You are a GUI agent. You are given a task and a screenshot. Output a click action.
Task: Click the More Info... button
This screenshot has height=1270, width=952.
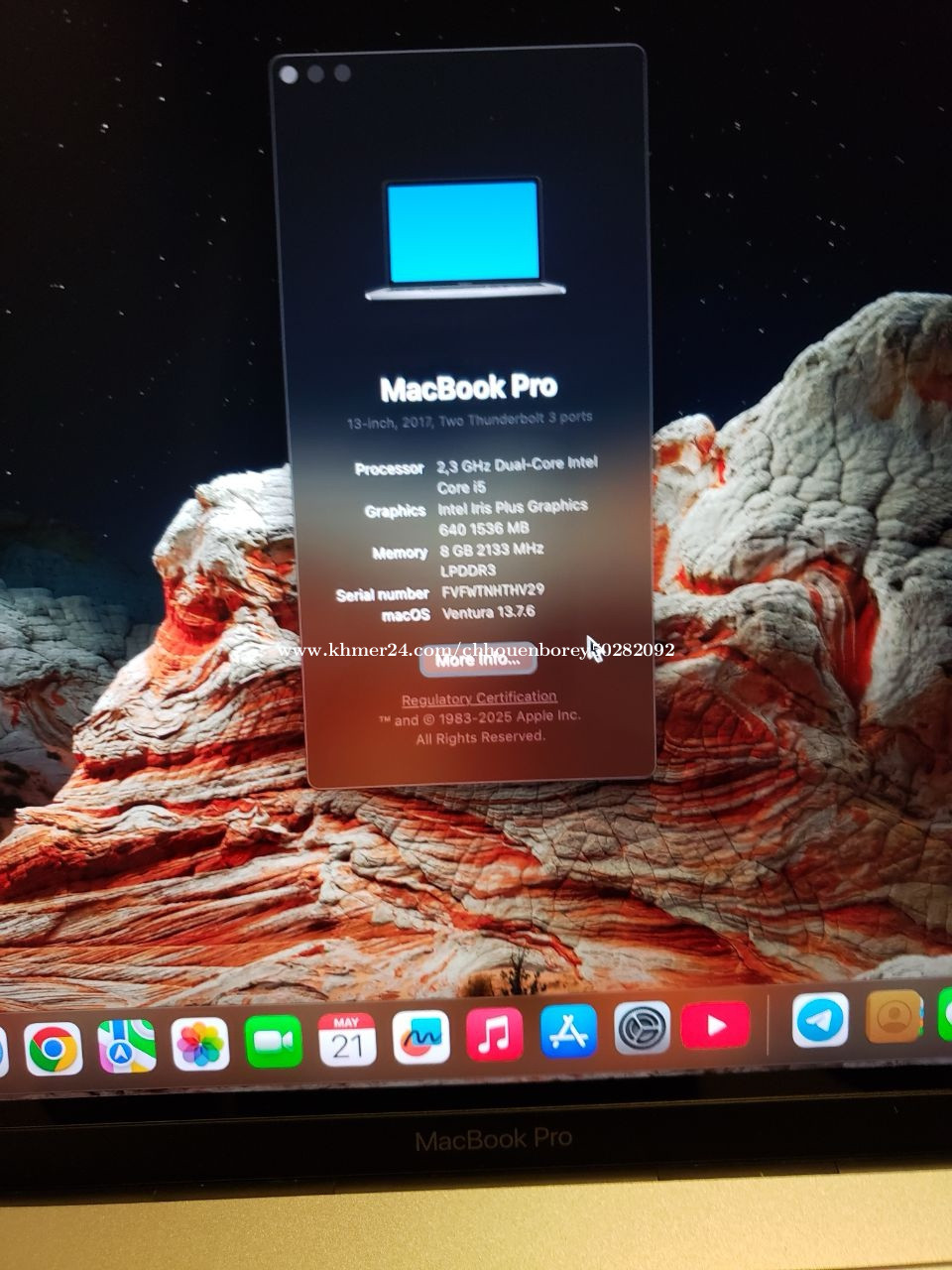[478, 660]
